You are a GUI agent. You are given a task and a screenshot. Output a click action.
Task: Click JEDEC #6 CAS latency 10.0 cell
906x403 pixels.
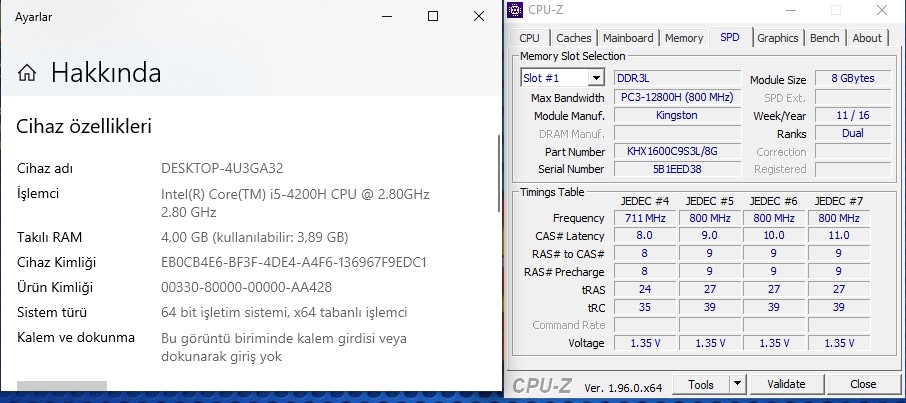[x=774, y=235]
